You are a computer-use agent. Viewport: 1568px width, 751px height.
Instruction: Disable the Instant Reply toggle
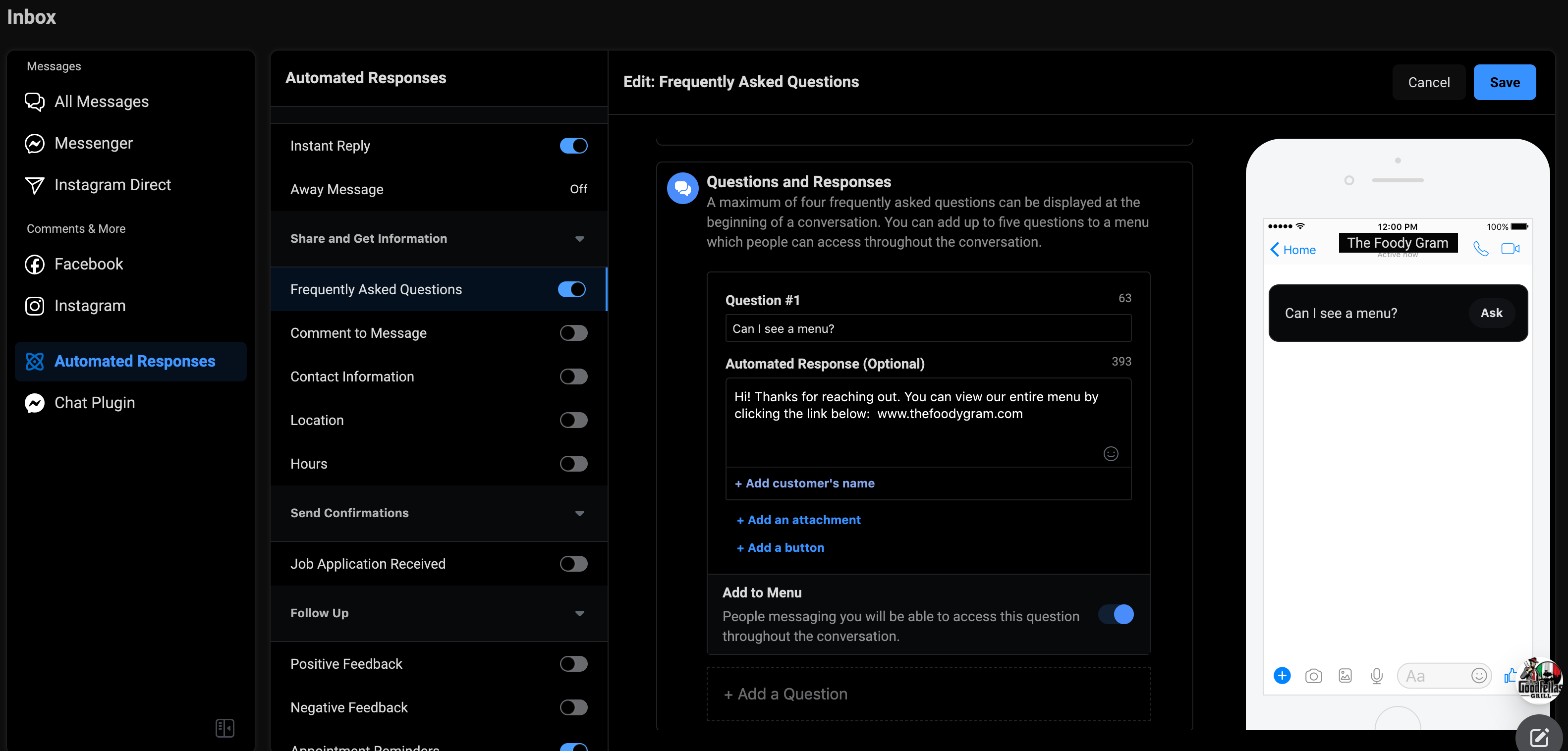pos(573,146)
